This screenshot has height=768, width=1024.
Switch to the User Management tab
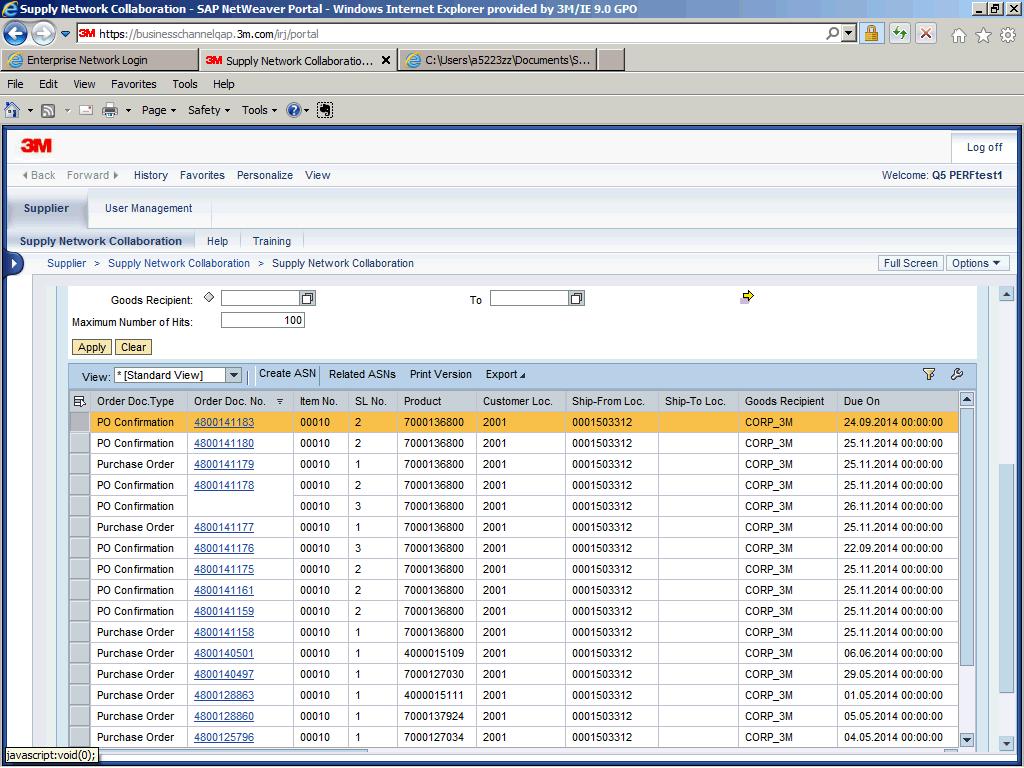coord(148,208)
